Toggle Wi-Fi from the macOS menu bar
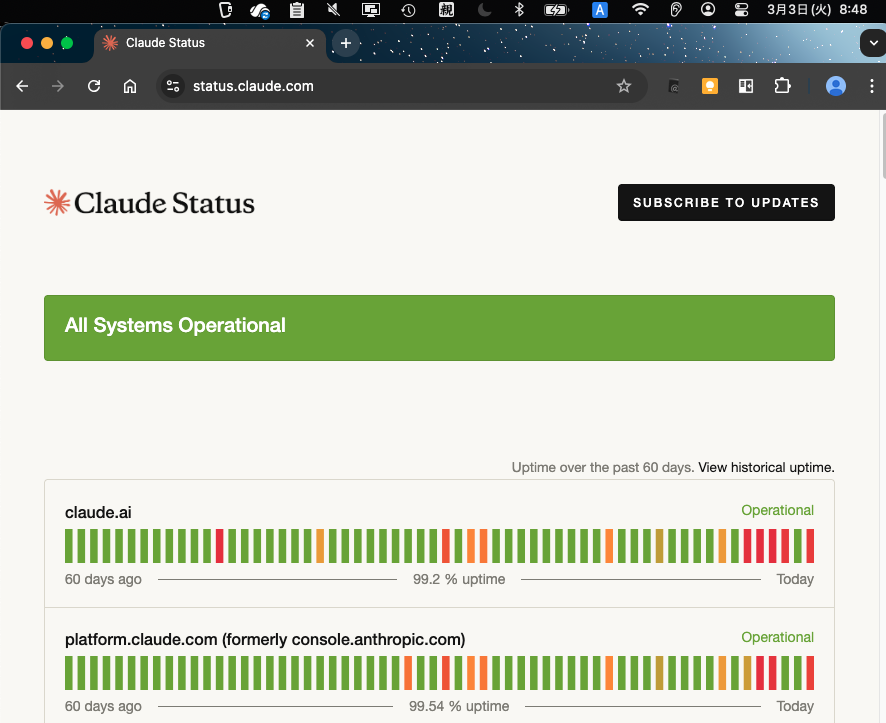This screenshot has height=723, width=886. 640,10
